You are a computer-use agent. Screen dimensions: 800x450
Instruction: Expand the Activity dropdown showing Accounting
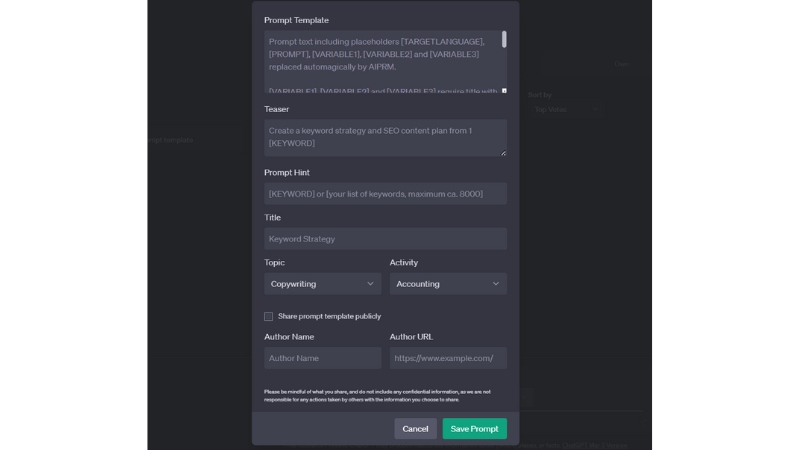447,284
